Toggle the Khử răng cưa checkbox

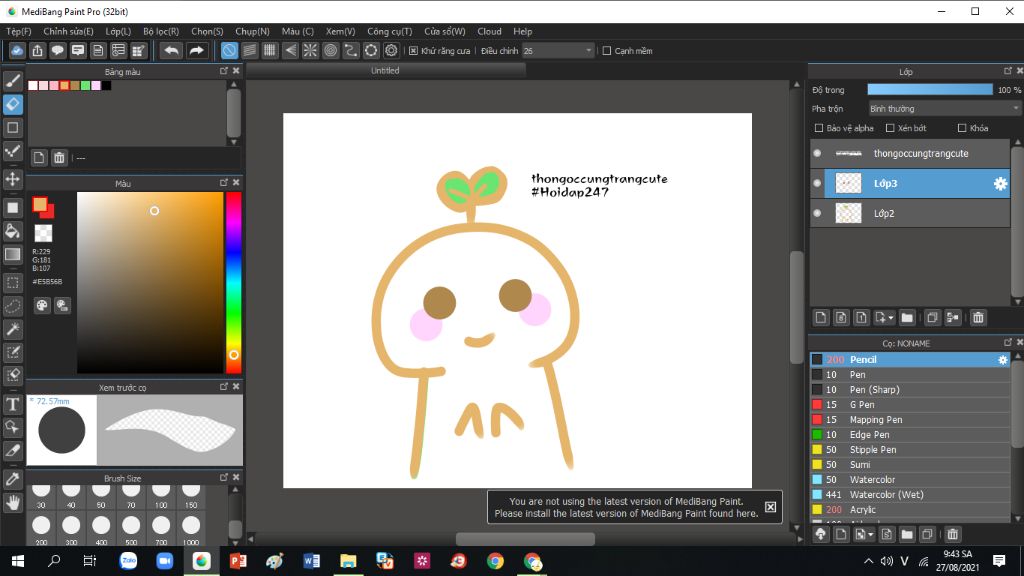pos(413,51)
